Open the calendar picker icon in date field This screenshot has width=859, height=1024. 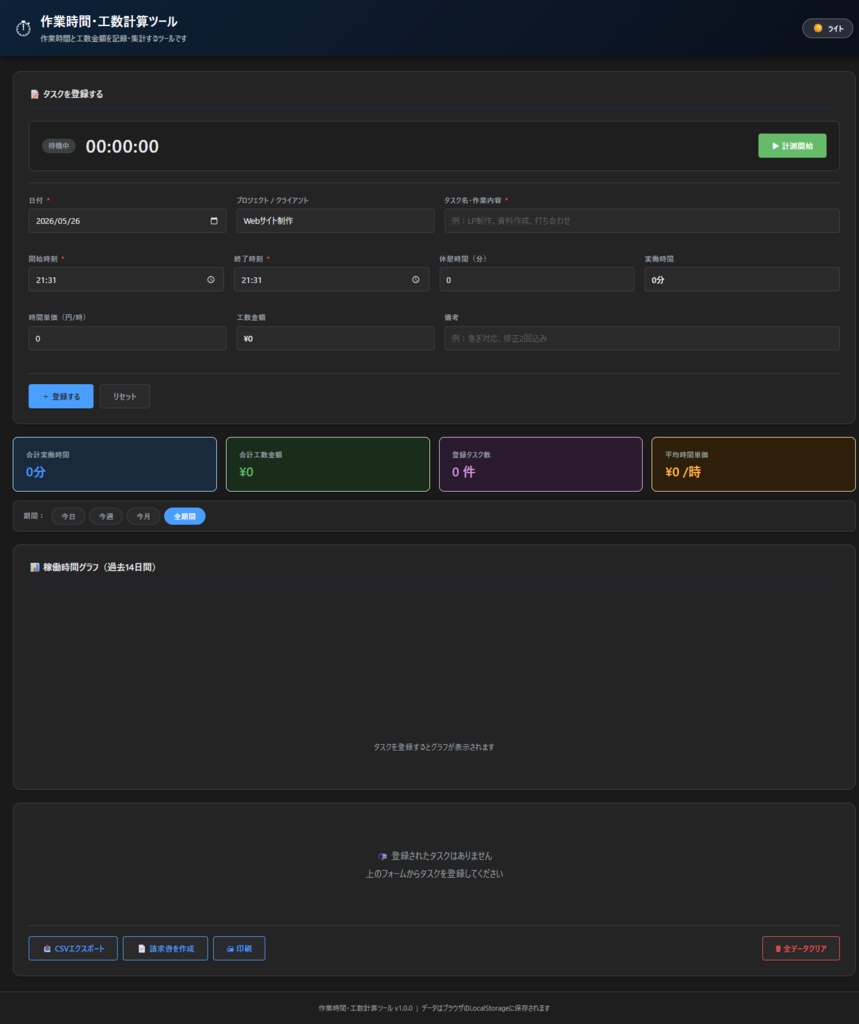[214, 221]
